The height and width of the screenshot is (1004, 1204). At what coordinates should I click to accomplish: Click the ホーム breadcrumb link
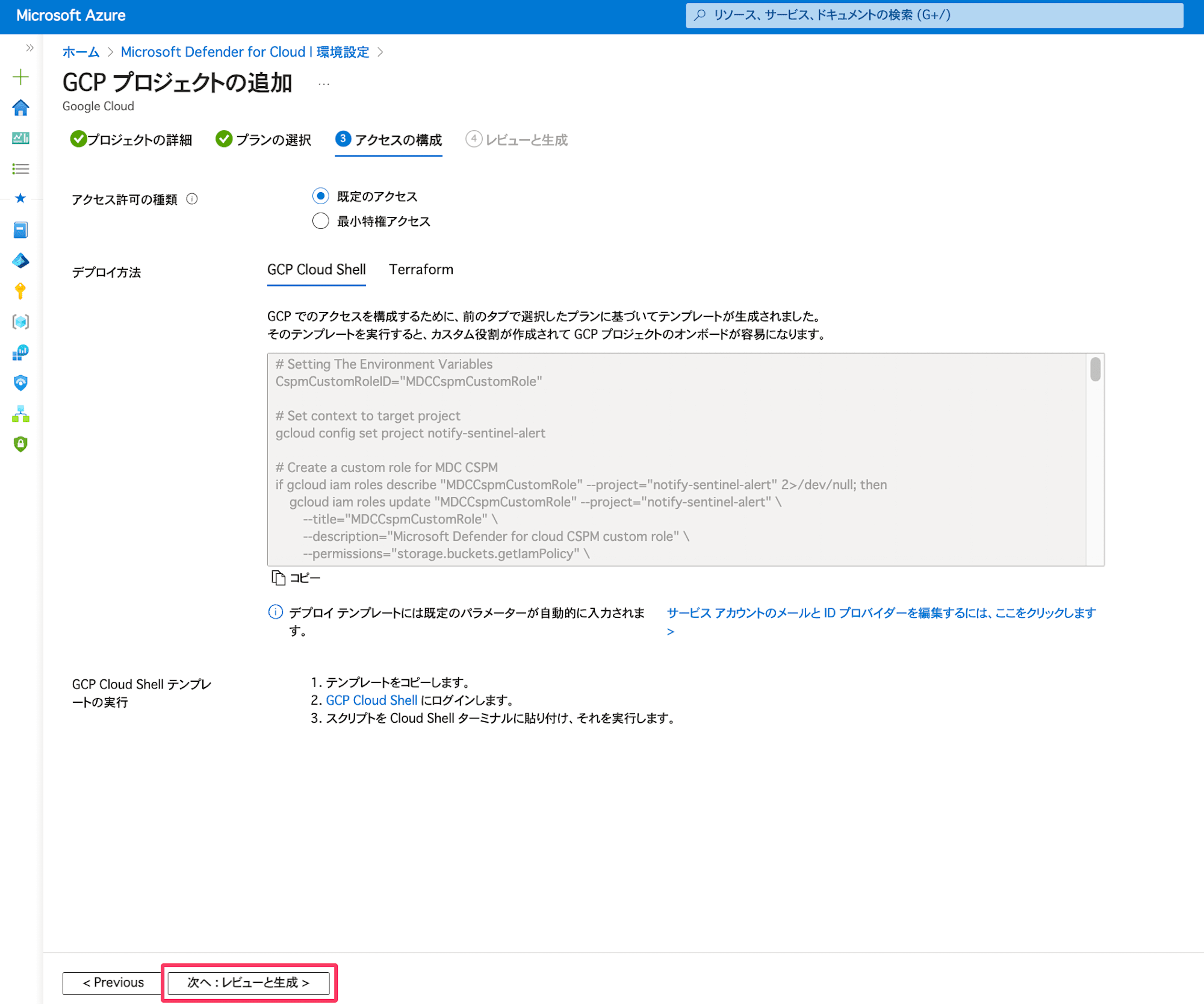click(x=81, y=52)
